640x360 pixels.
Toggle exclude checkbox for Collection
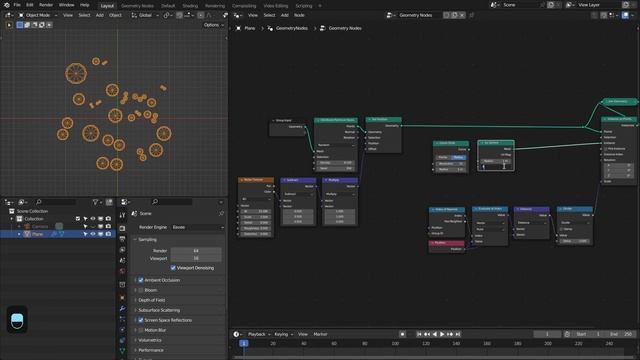[78, 219]
